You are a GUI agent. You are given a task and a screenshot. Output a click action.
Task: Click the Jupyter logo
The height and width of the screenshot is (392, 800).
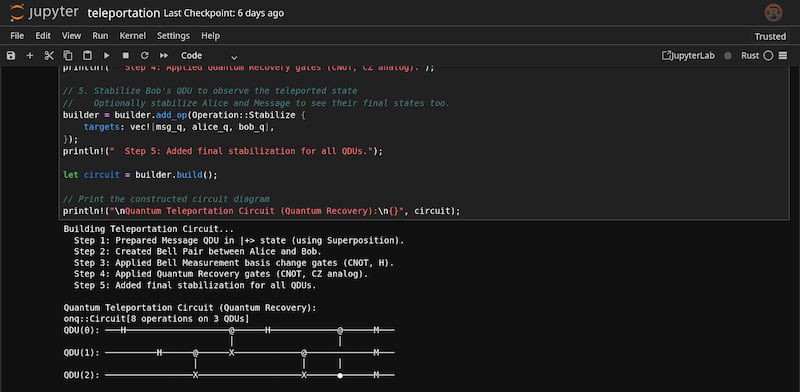pyautogui.click(x=44, y=13)
